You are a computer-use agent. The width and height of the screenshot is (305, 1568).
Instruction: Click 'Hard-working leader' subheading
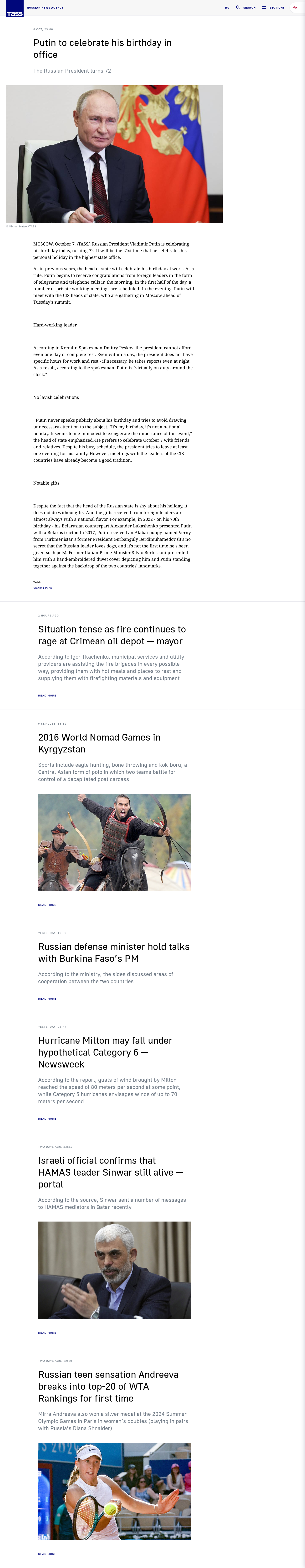click(x=55, y=325)
